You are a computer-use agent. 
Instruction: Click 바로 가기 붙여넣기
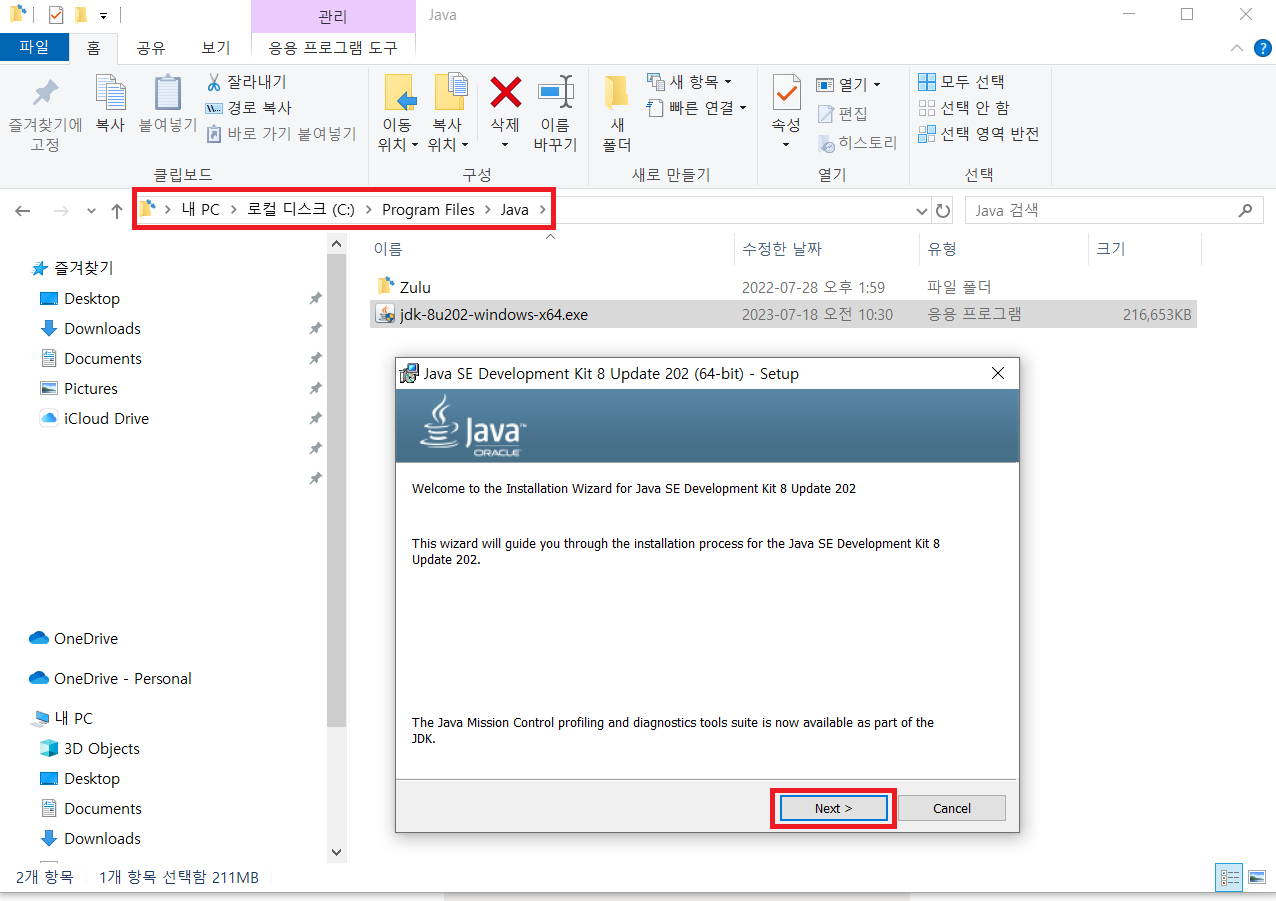(x=281, y=134)
